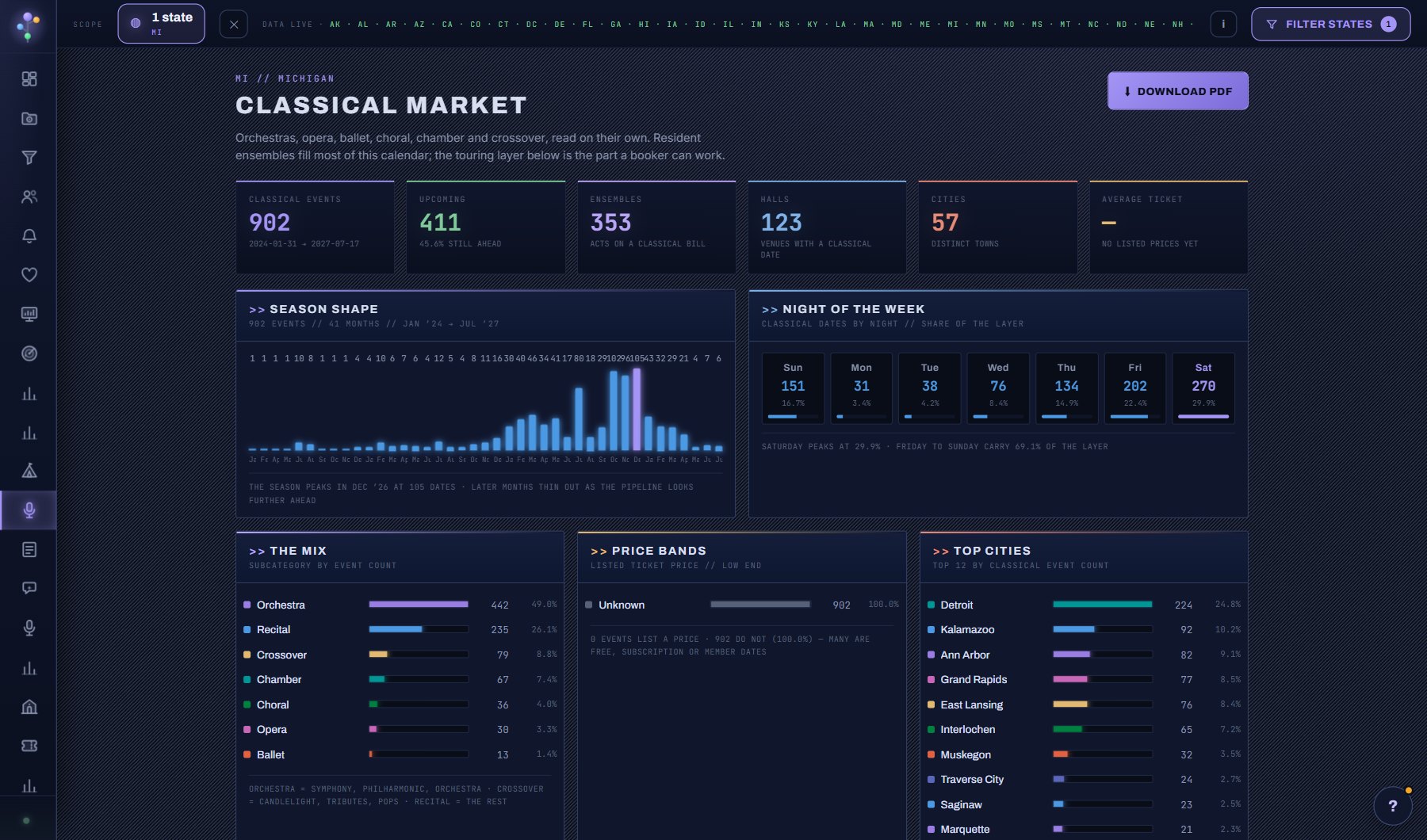
Task: Open the Upcoming 411 card
Action: coord(486,227)
